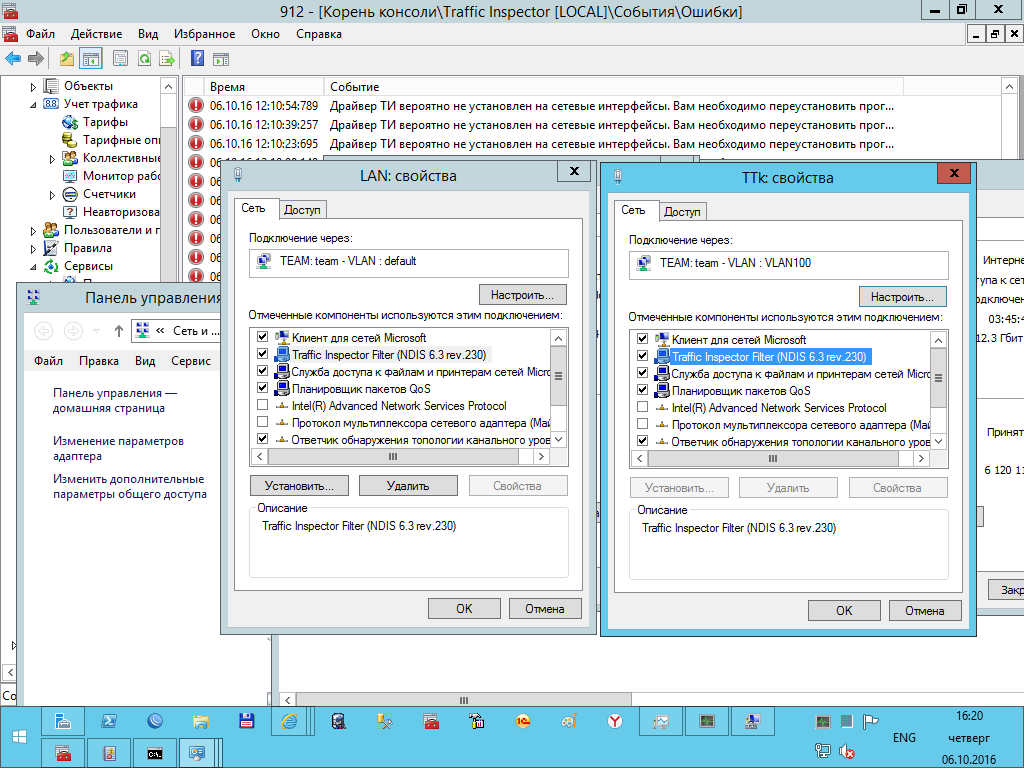Switch to the Доступ tab in LAN properties
Image resolution: width=1024 pixels, height=768 pixels.
tap(302, 210)
